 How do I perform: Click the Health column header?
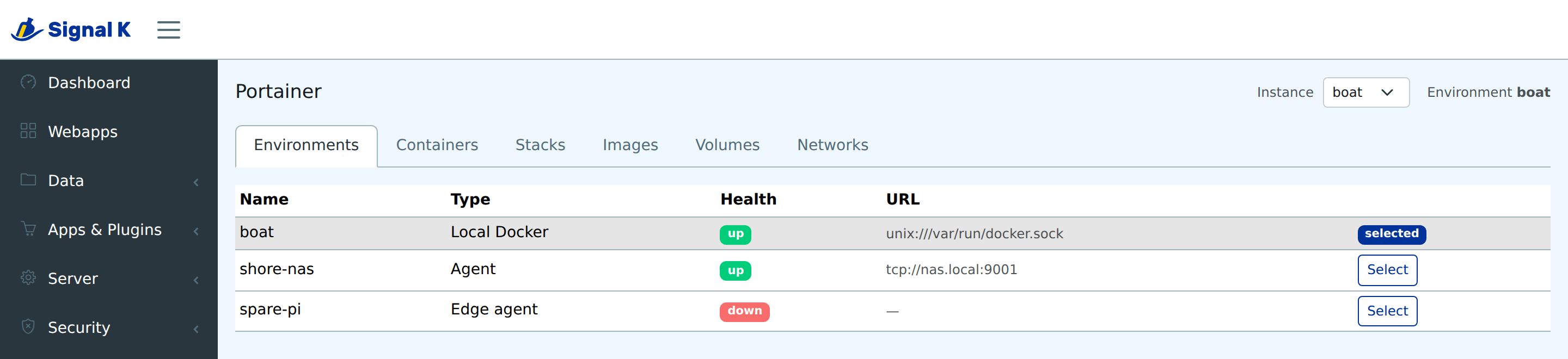tap(748, 200)
